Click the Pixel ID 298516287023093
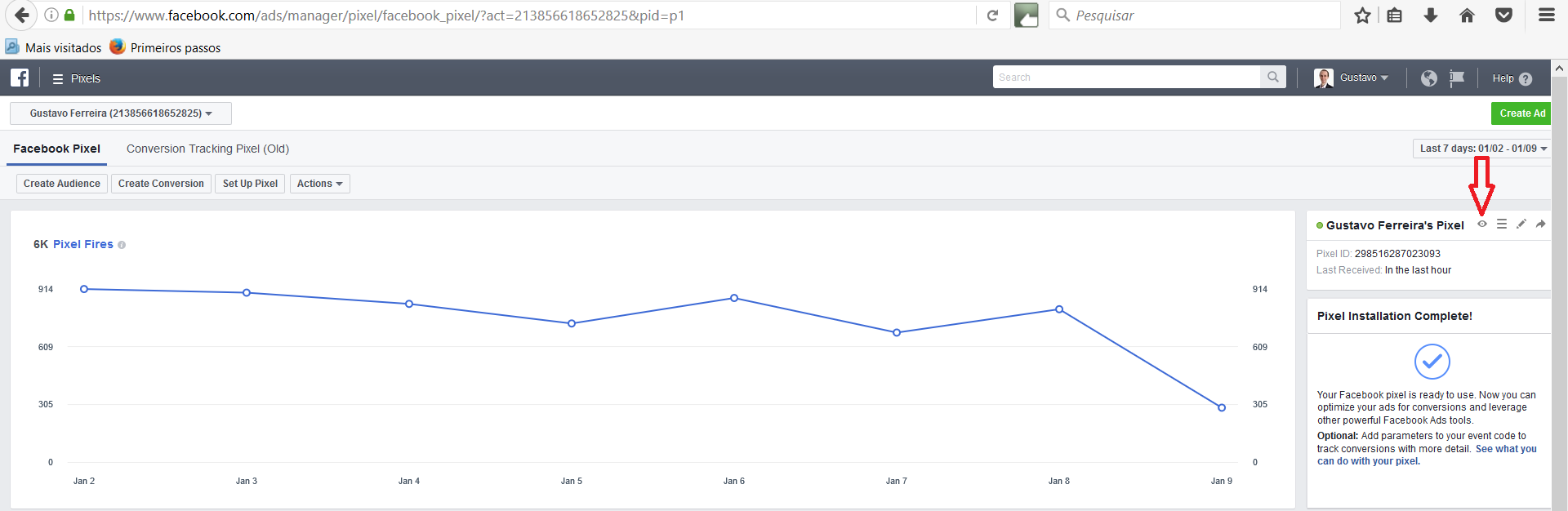The height and width of the screenshot is (511, 1568). click(x=1397, y=254)
